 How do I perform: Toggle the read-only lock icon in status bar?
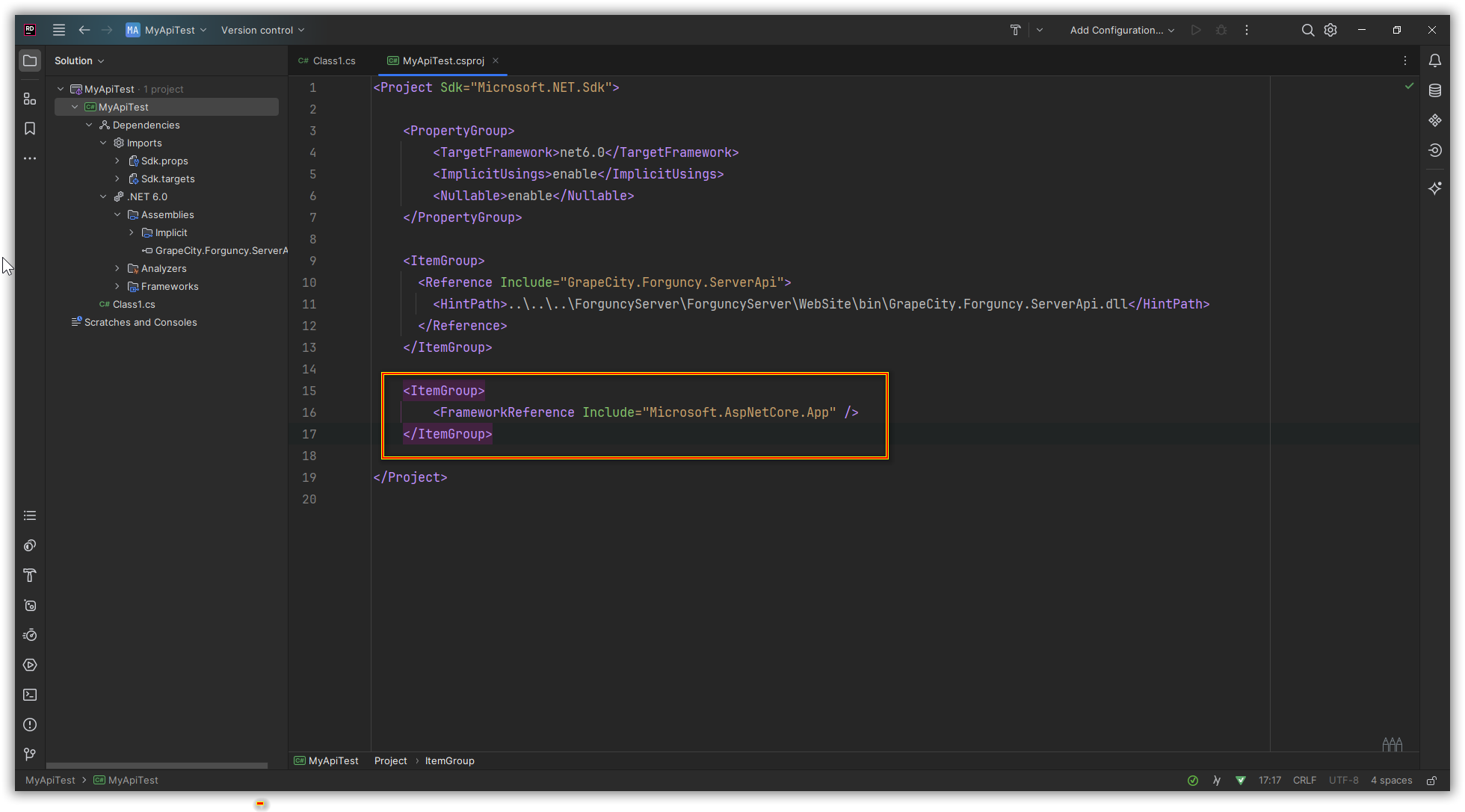click(1431, 781)
